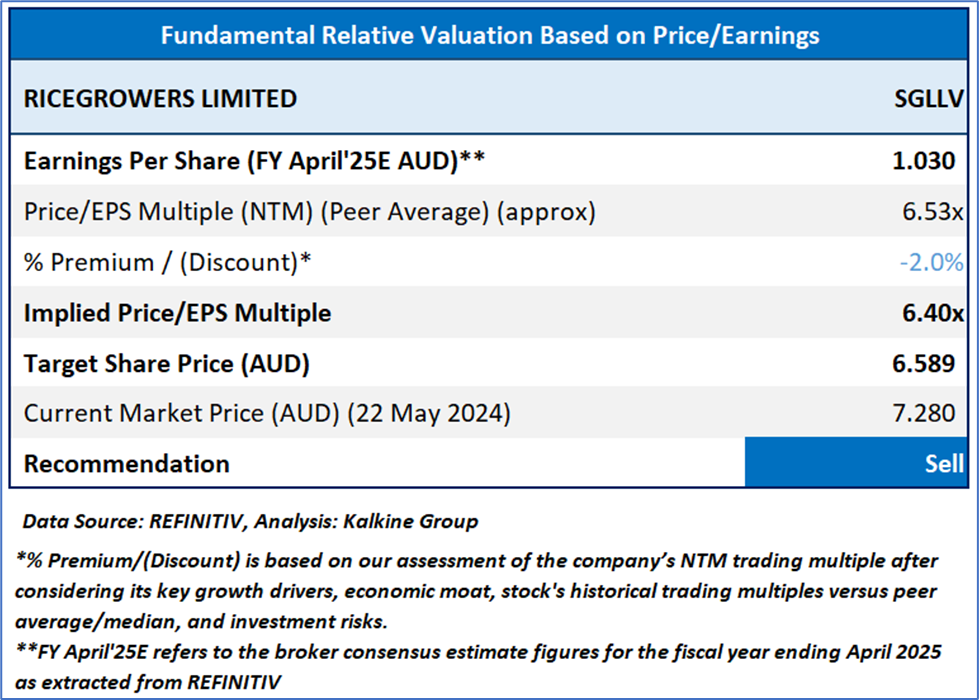Click the footnote line 'average/median, and investment risks.'
Screen dimensions: 979x700
pyautogui.click(x=201, y=622)
